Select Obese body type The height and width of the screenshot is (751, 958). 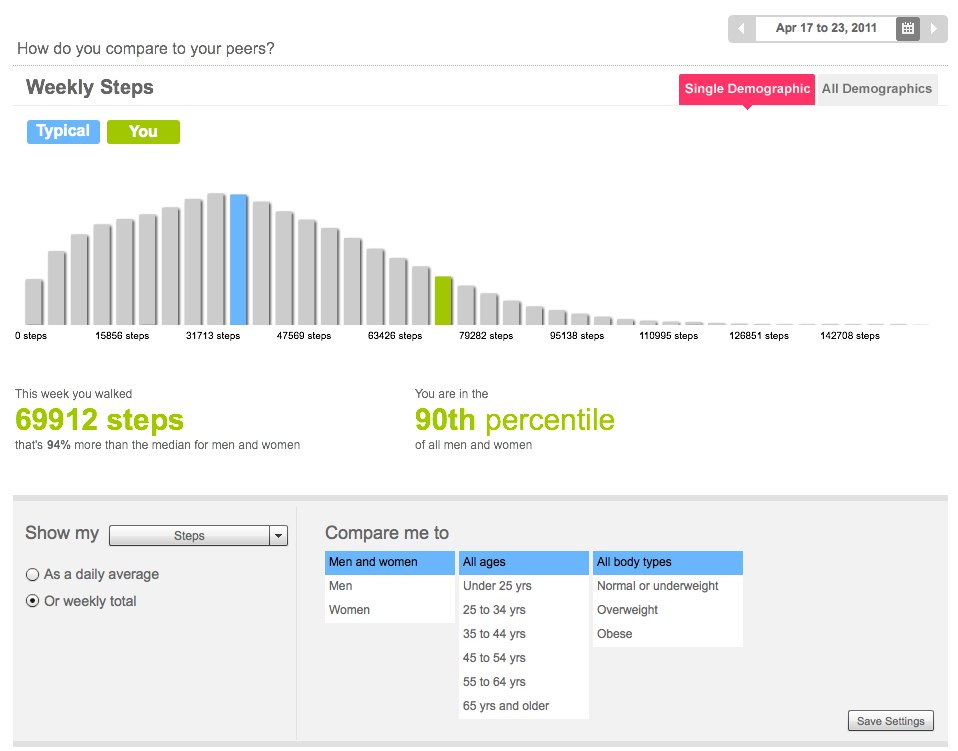coord(668,634)
